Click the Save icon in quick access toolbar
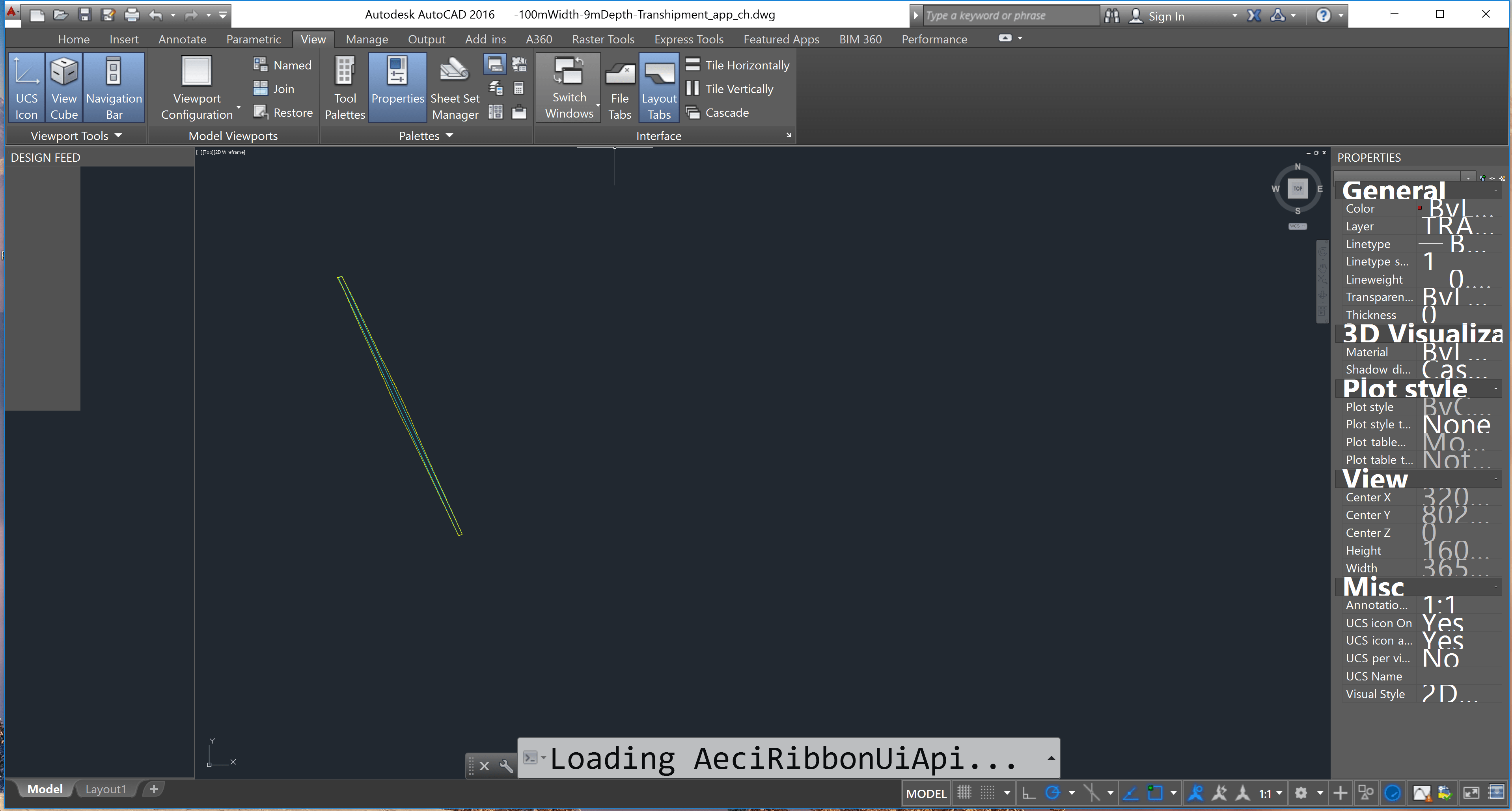This screenshot has height=811, width=1512. [x=84, y=15]
